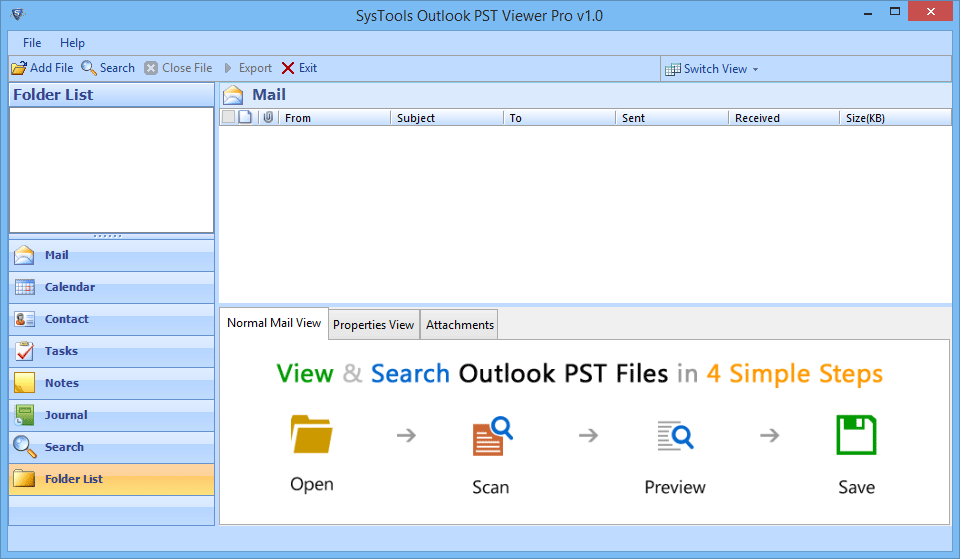Screen dimensions: 960x559
Task: Minimize the PST Viewer Pro window
Action: (x=868, y=12)
